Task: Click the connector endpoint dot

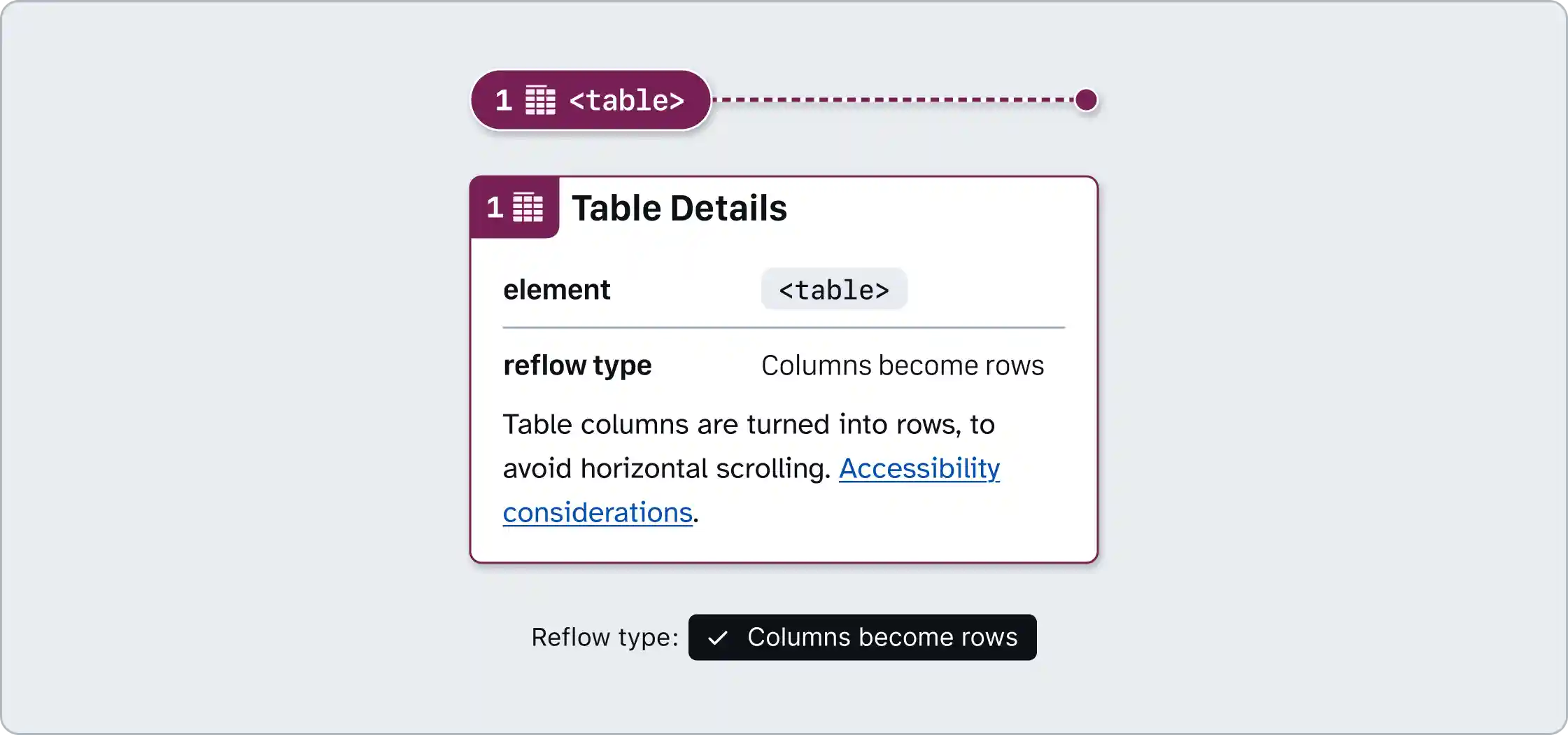Action: pyautogui.click(x=1085, y=100)
